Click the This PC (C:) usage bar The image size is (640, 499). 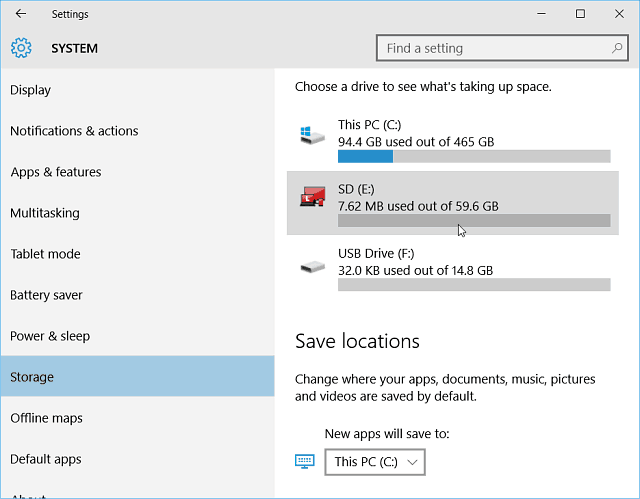pyautogui.click(x=474, y=156)
